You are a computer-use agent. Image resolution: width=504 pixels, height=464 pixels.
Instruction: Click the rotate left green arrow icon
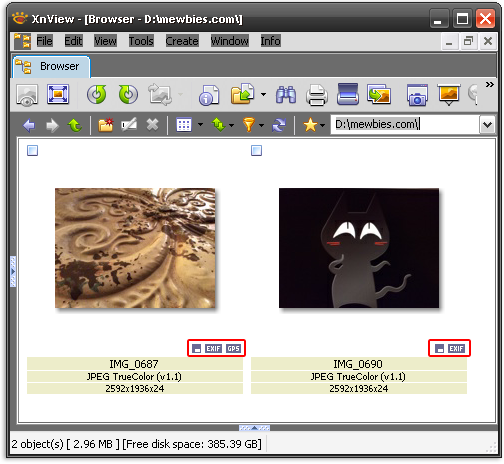pyautogui.click(x=97, y=95)
